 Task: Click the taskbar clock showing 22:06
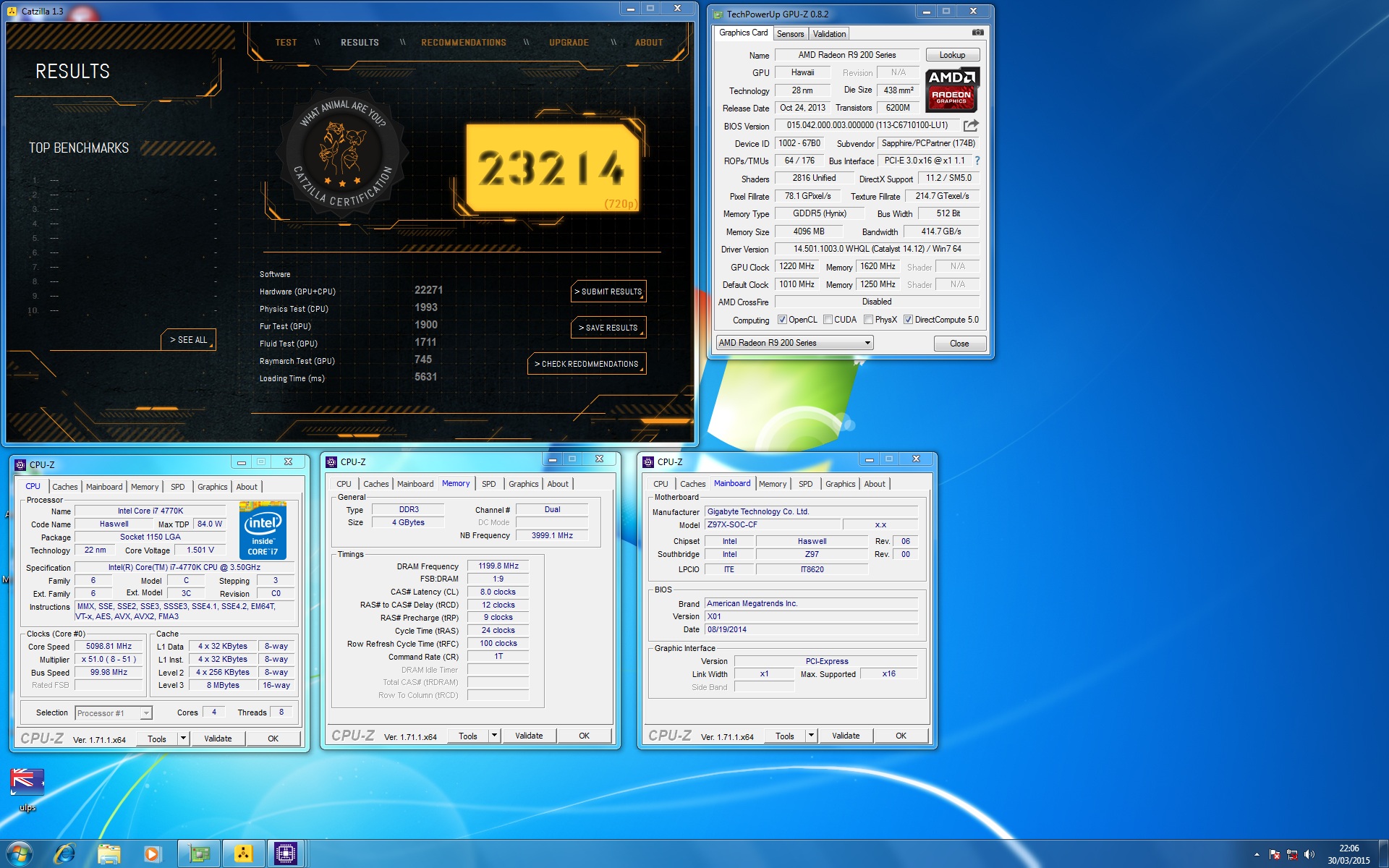click(x=1348, y=854)
